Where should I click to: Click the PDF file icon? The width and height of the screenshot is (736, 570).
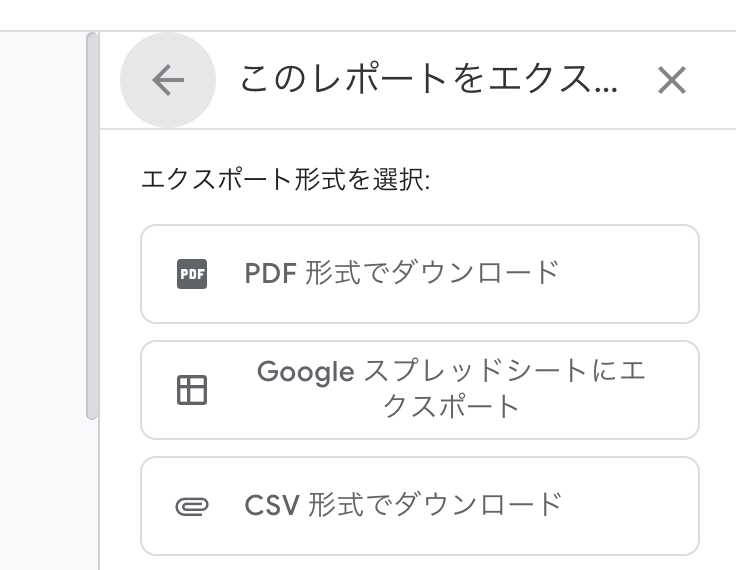[192, 273]
